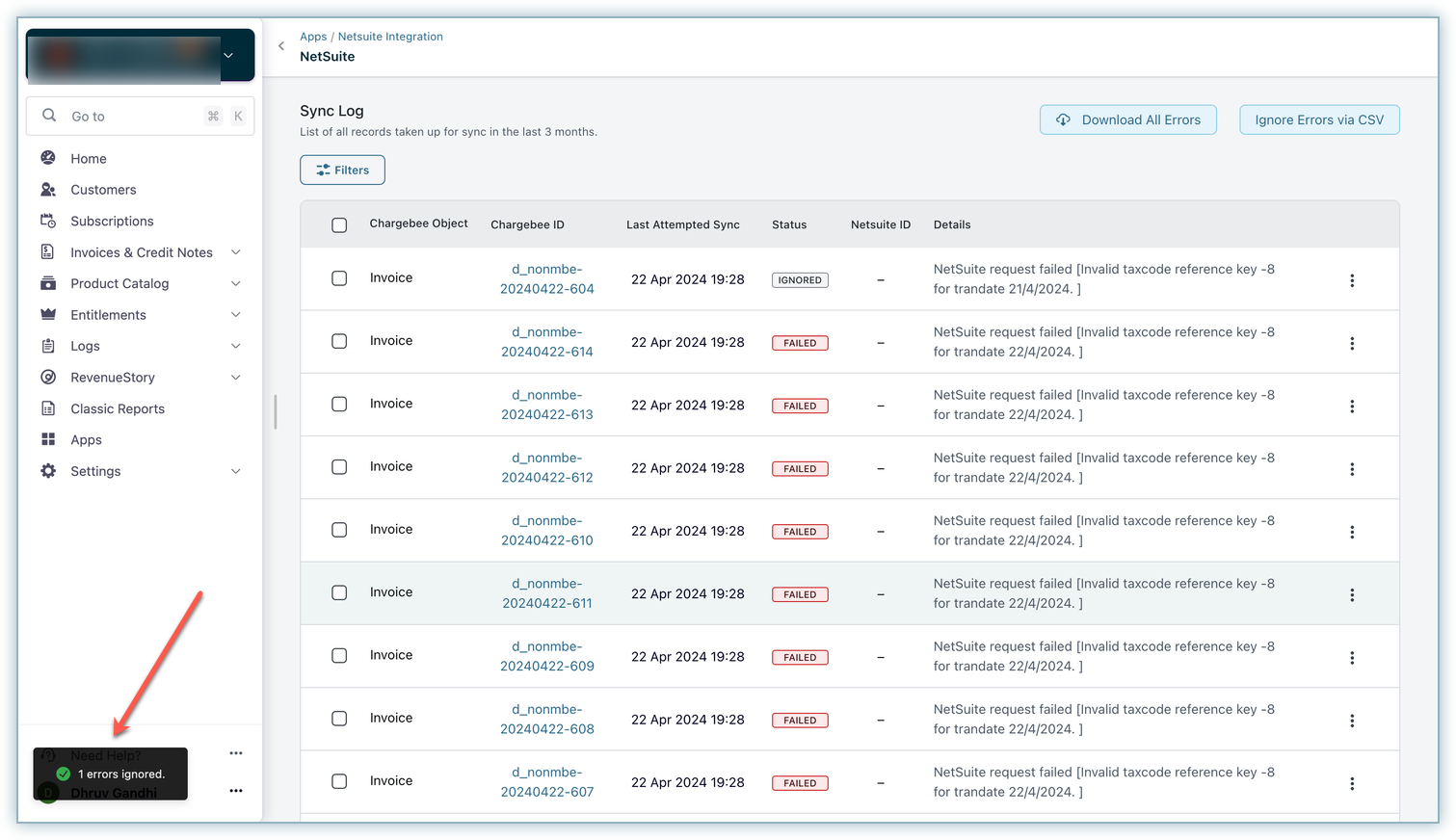Expand the Entitlements chevron
This screenshot has height=840, width=1456.
236,315
